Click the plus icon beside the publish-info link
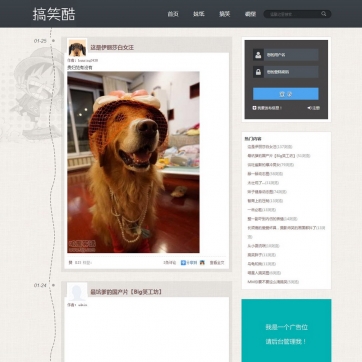This screenshot has width=362, height=362. pyautogui.click(x=254, y=108)
